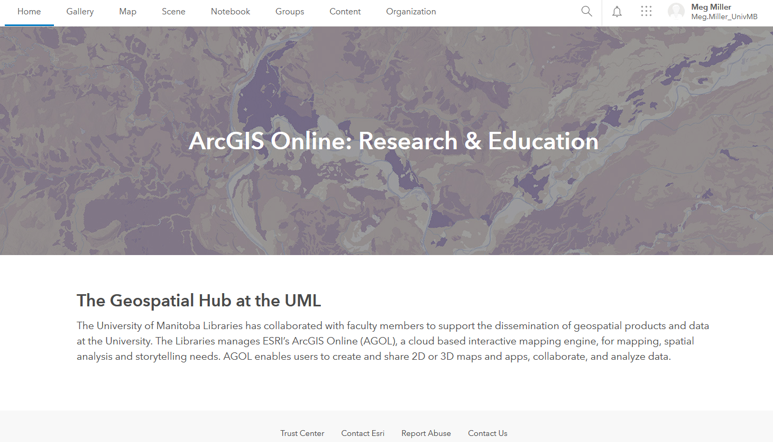Viewport: 775px width, 442px height.
Task: Click the Contact Esri link
Action: pos(362,433)
